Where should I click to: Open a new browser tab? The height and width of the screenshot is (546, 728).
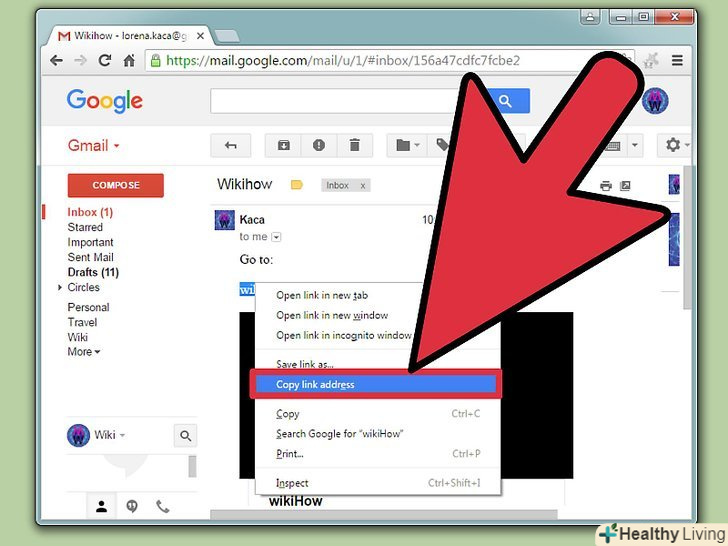227,36
